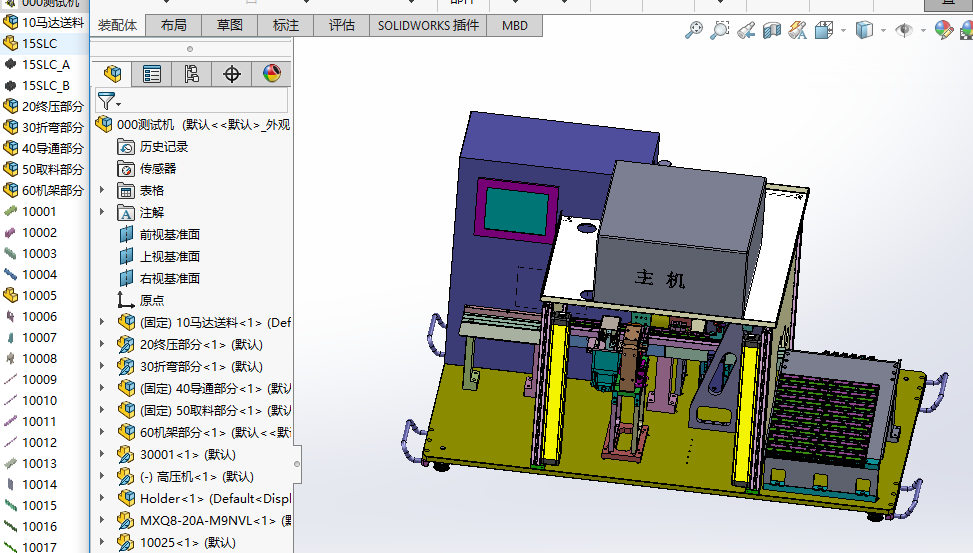This screenshot has height=553, width=973.
Task: Select the 前视基准面 plane in tree
Action: pyautogui.click(x=169, y=234)
